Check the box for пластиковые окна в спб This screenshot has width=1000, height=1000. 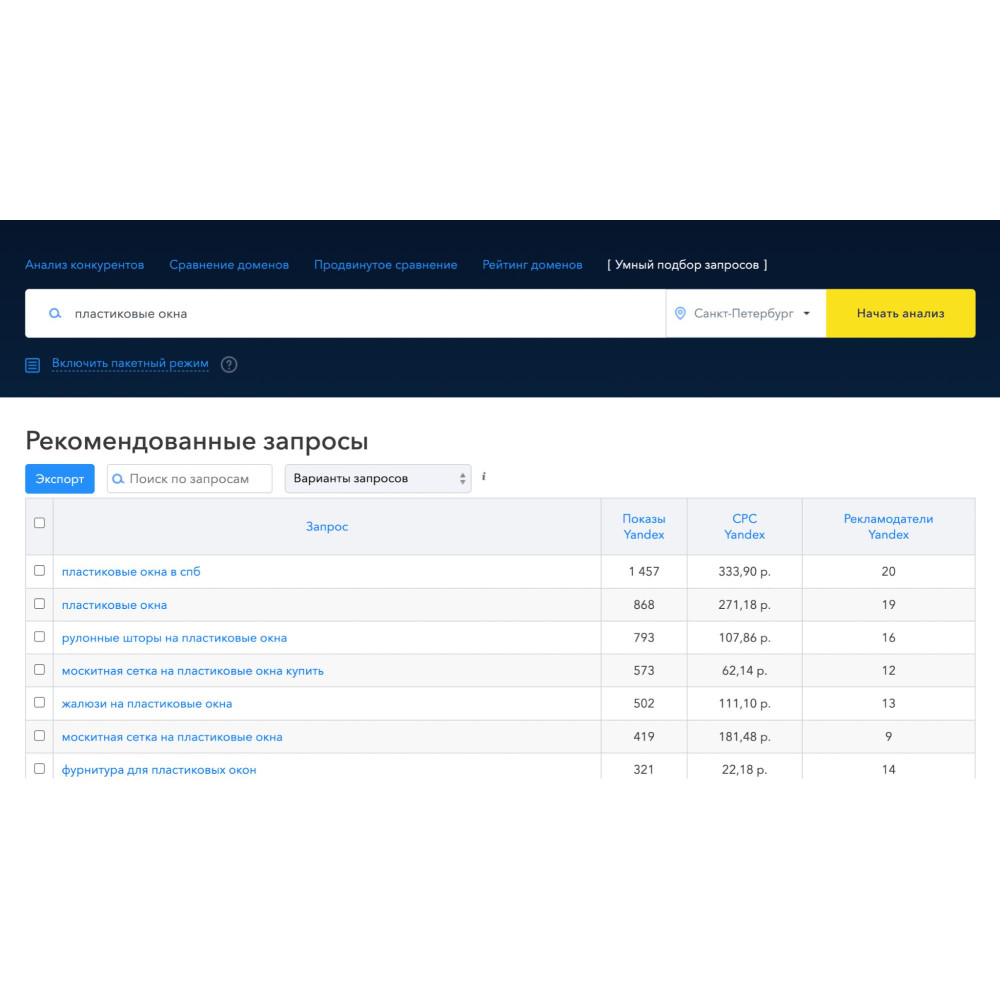coord(39,571)
